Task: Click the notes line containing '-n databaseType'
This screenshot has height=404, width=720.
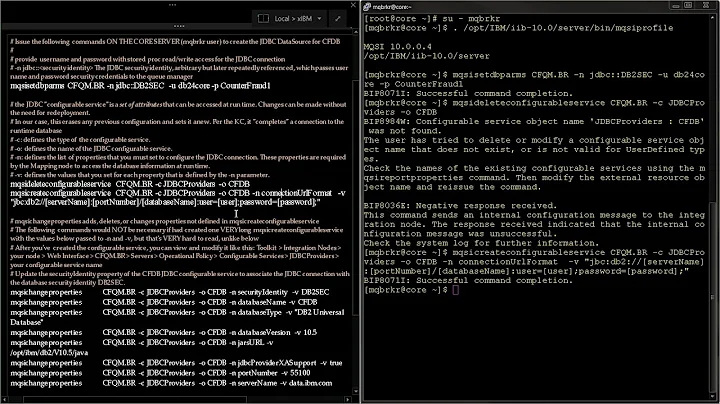Action: coord(177,312)
